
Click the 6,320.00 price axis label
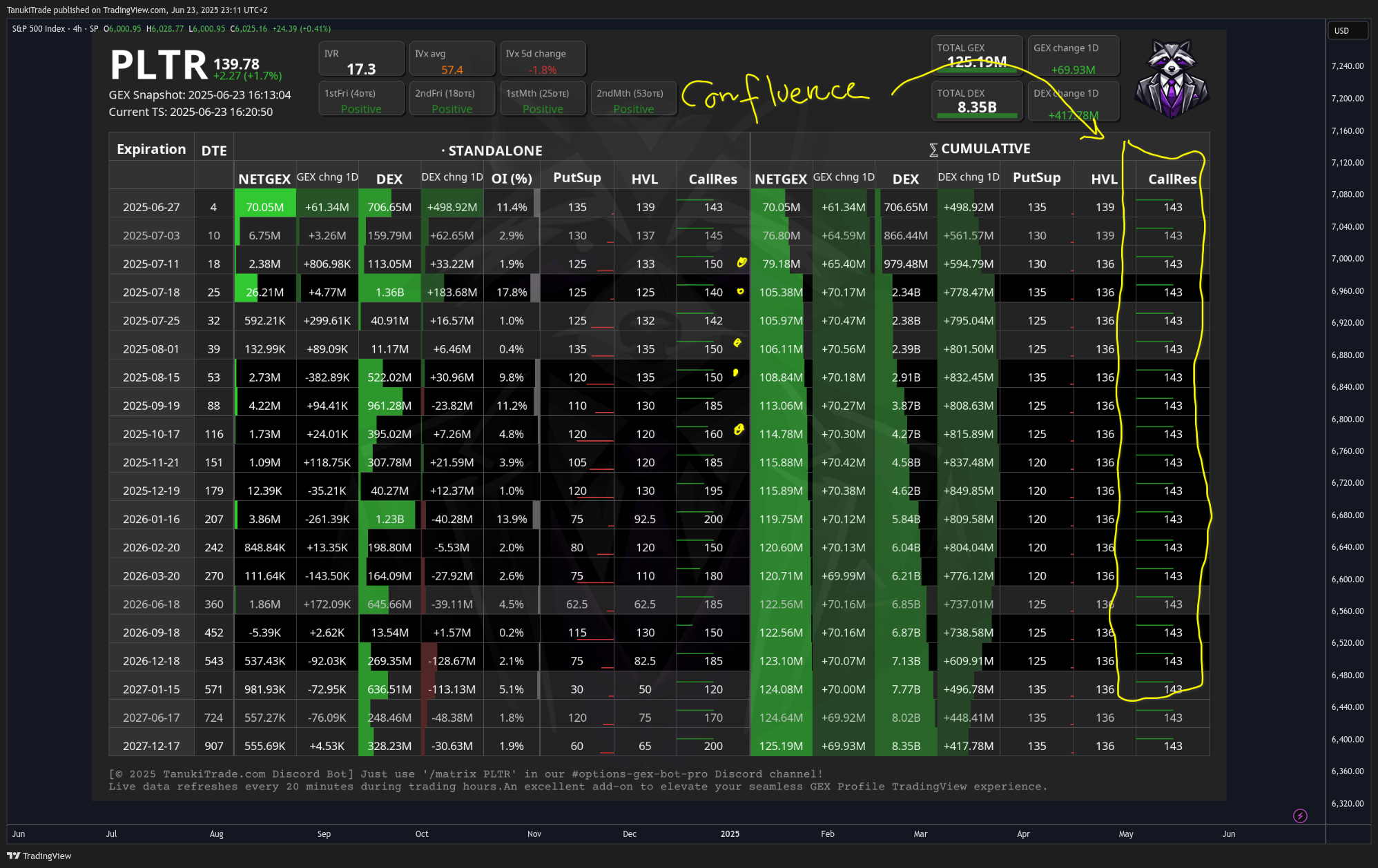tap(1347, 804)
